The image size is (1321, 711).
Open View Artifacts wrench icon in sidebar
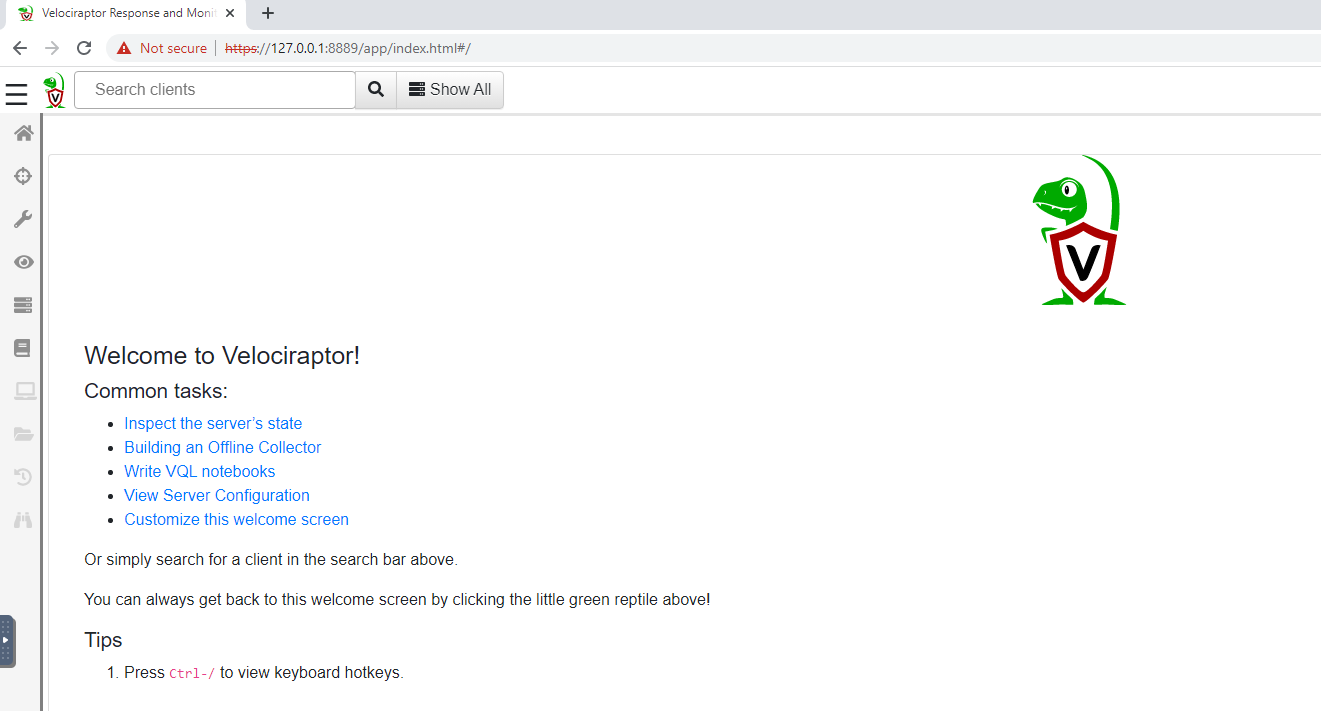pos(23,219)
